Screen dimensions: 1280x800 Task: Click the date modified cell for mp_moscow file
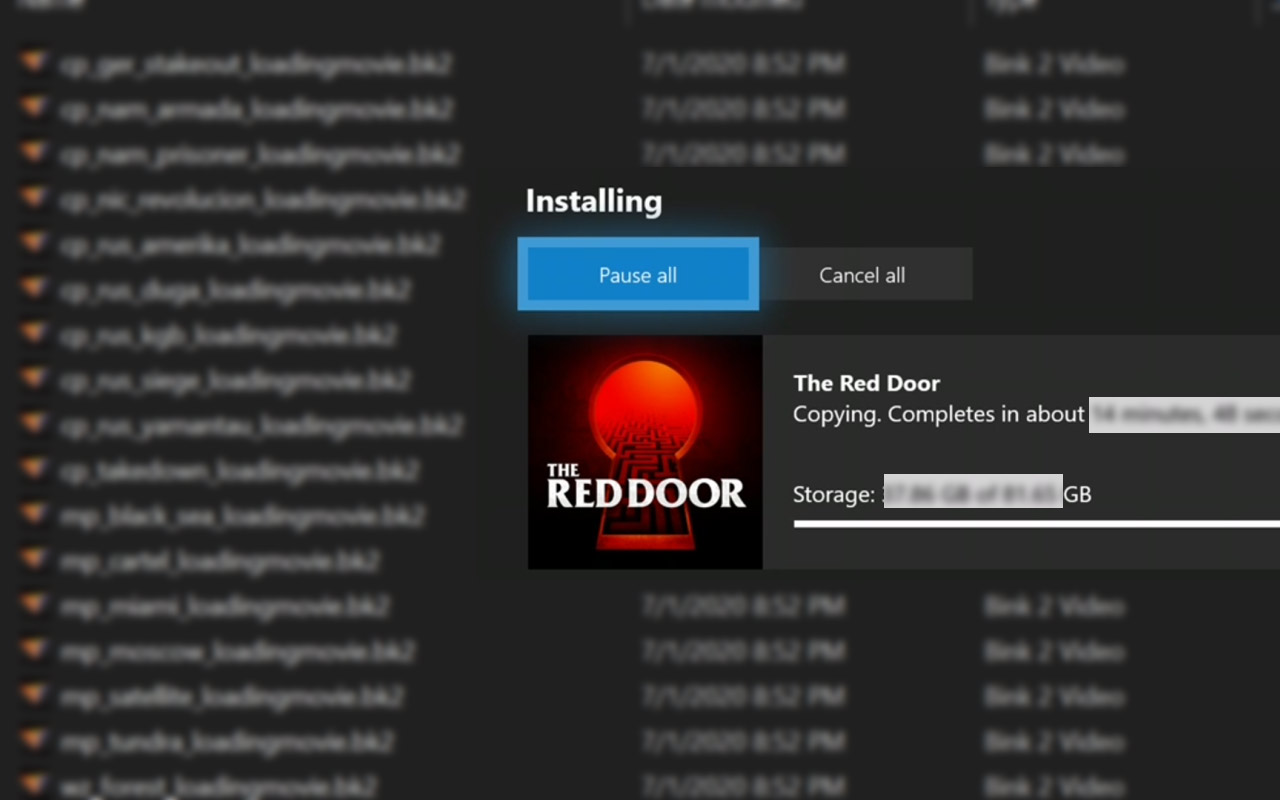point(743,652)
